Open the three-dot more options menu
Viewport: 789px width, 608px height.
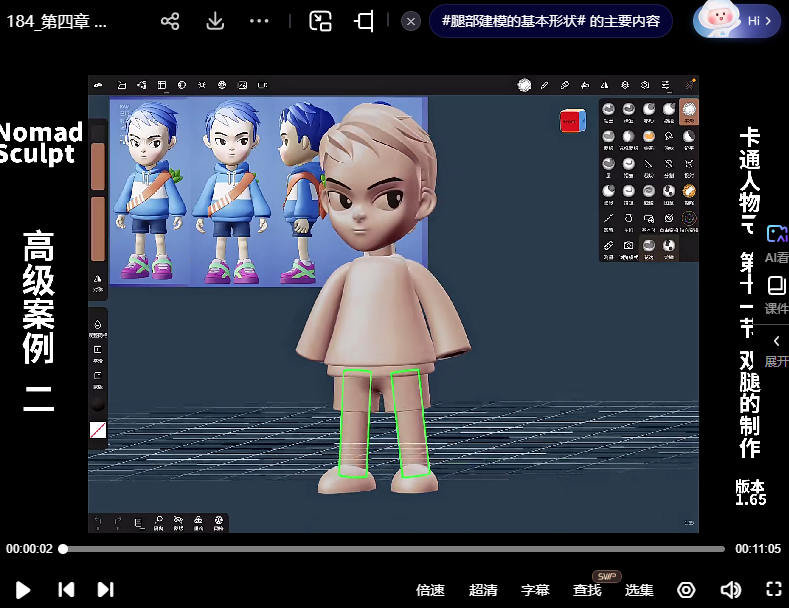[x=259, y=21]
